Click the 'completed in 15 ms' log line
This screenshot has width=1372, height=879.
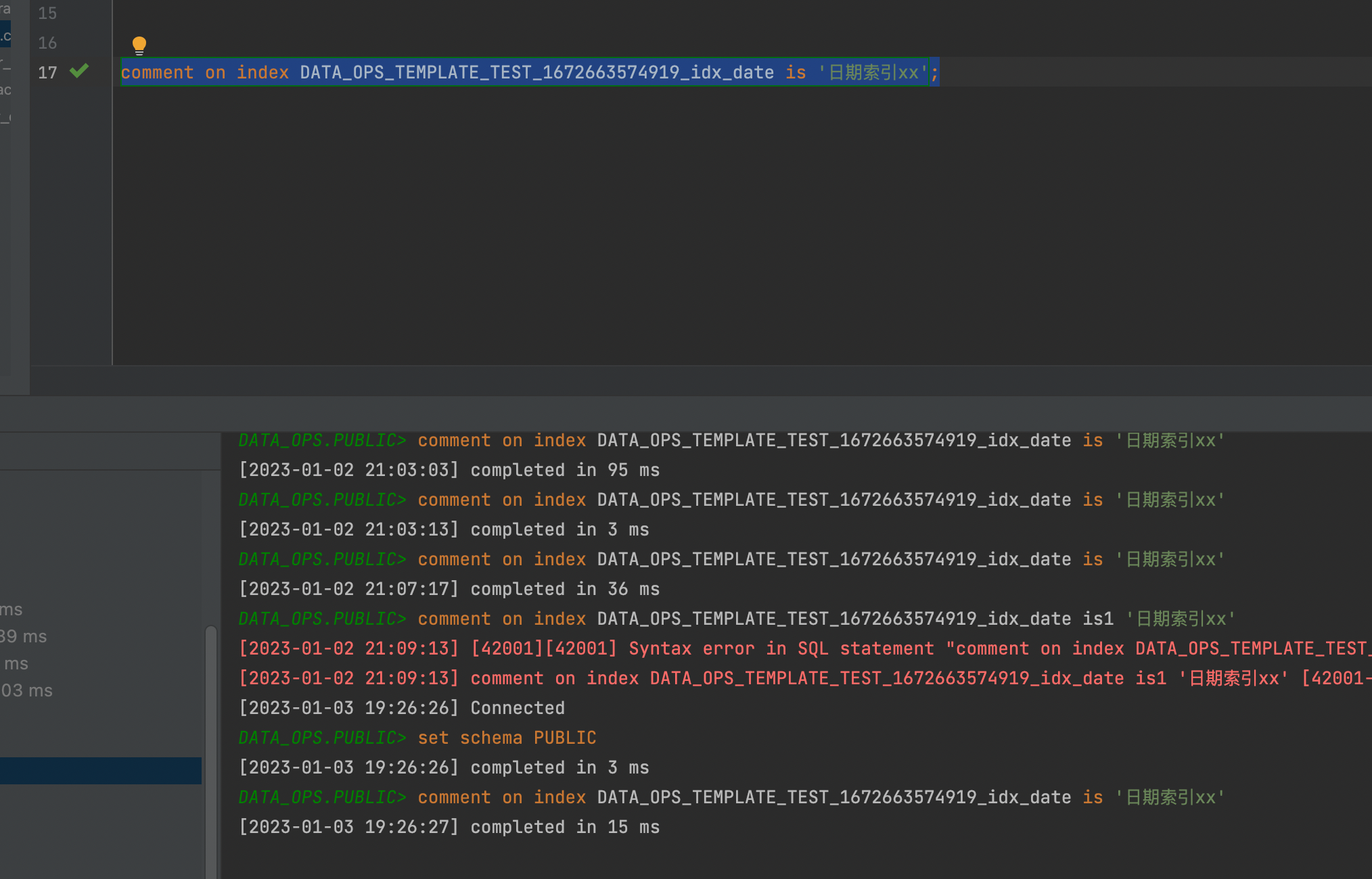click(449, 827)
